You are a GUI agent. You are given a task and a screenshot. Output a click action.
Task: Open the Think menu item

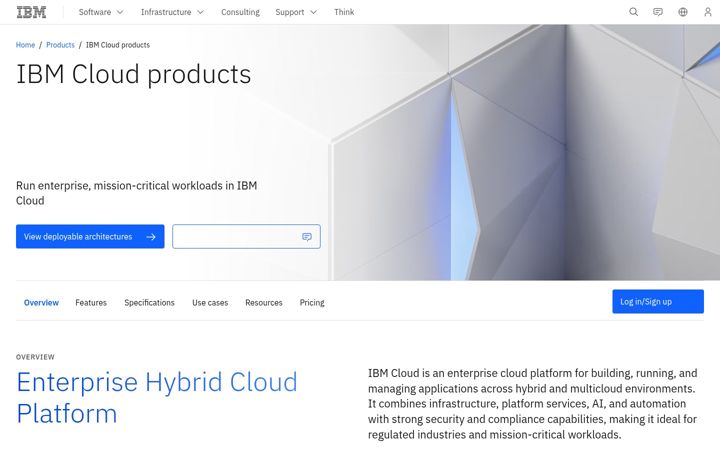tap(344, 12)
